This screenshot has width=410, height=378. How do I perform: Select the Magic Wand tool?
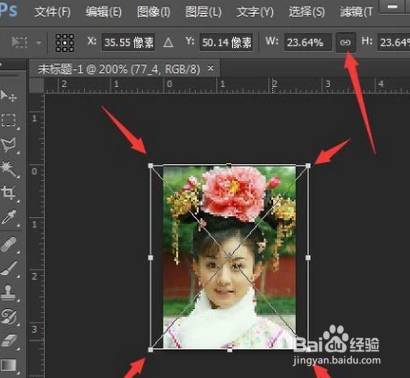point(8,169)
